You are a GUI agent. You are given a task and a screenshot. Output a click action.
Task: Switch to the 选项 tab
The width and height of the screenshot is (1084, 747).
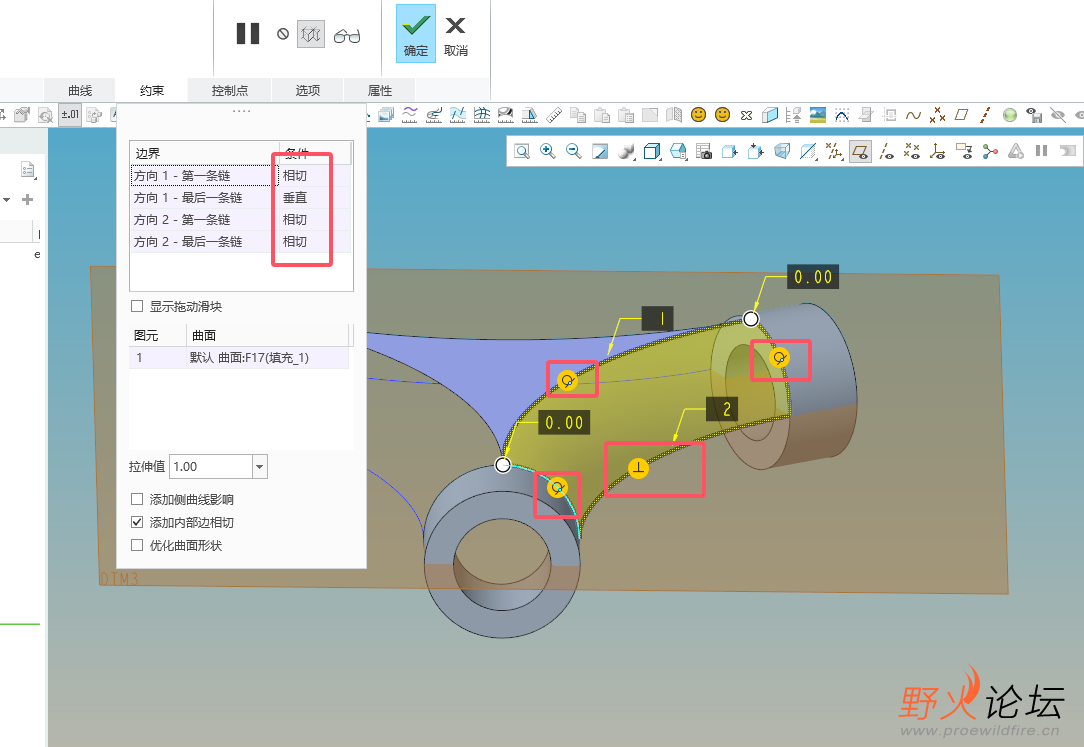click(308, 91)
